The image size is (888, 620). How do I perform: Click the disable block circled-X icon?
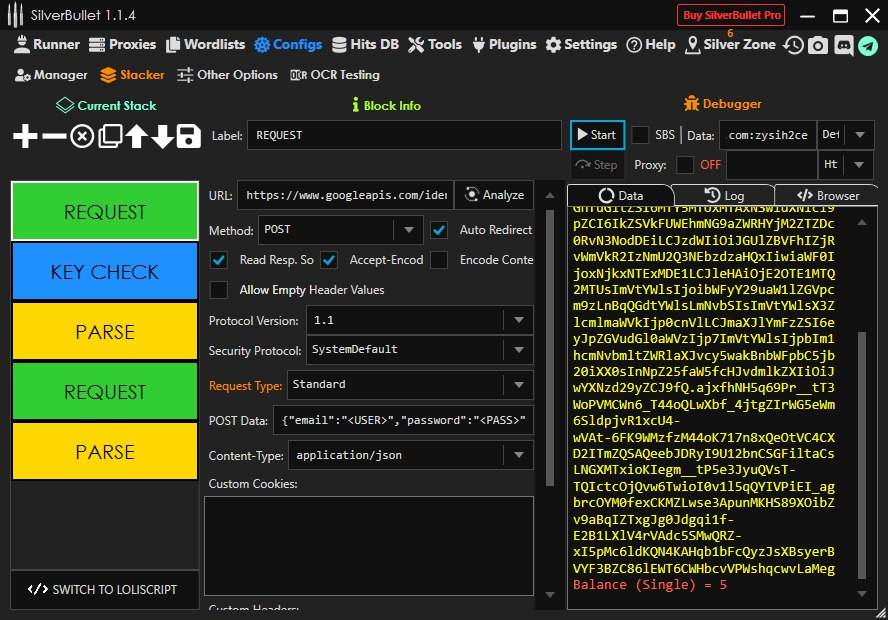point(82,136)
